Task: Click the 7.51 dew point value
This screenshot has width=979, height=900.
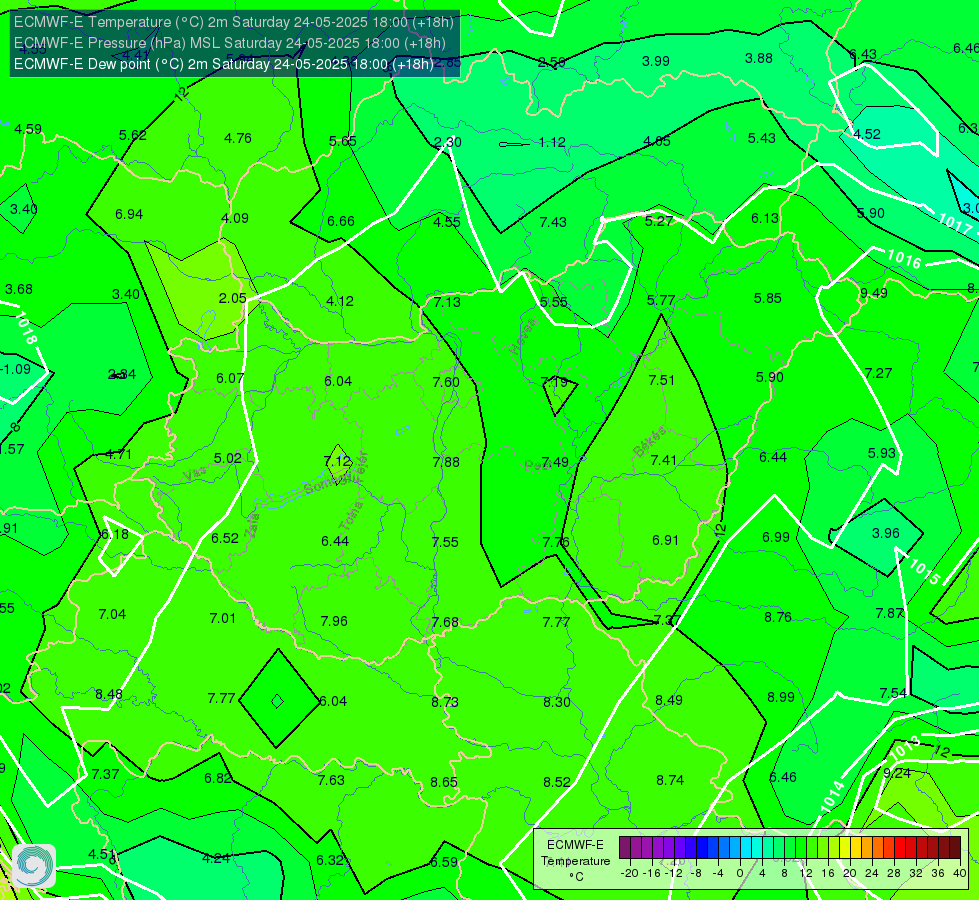Action: pos(661,380)
